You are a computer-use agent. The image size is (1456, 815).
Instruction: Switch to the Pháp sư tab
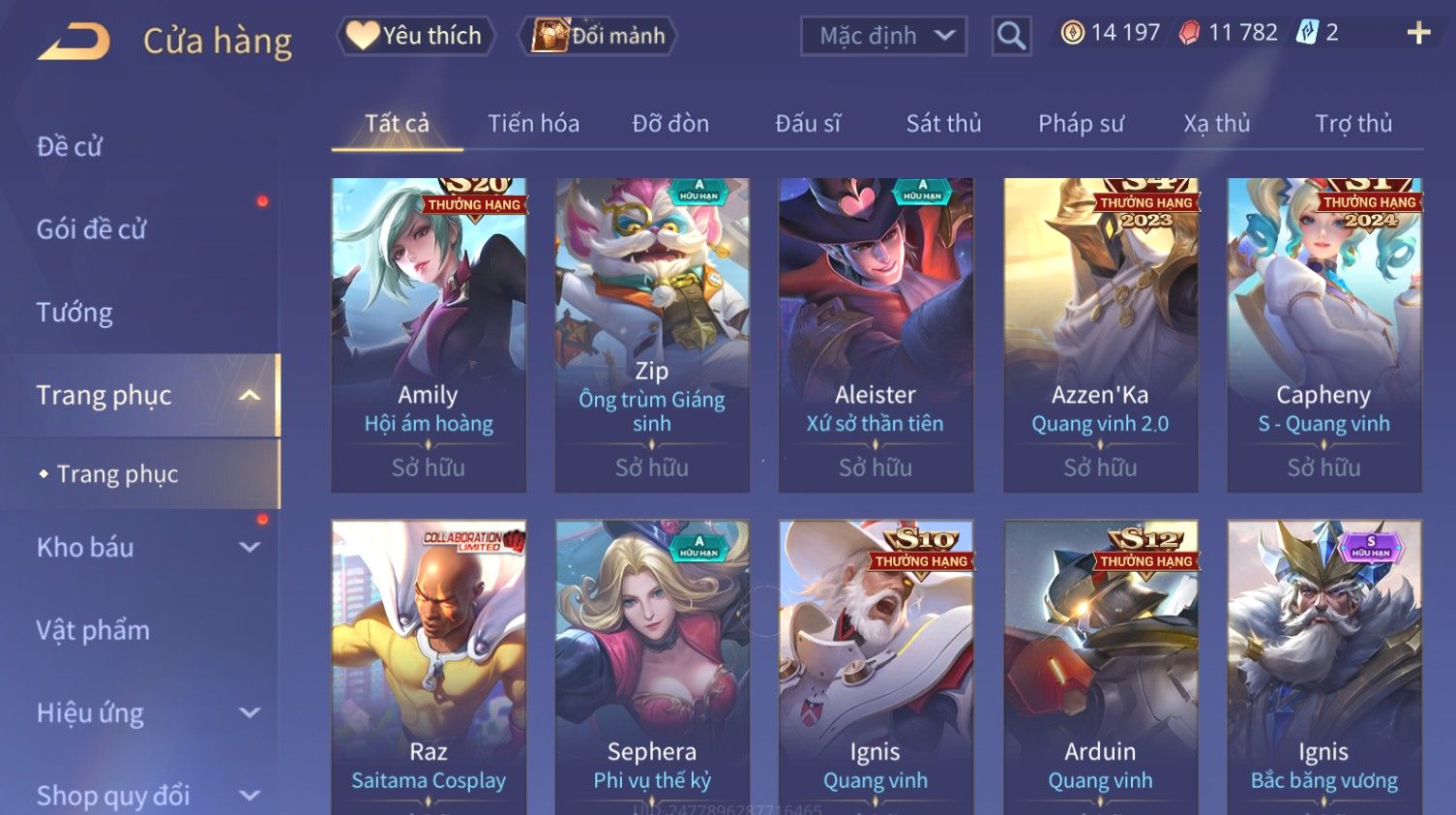click(1081, 124)
